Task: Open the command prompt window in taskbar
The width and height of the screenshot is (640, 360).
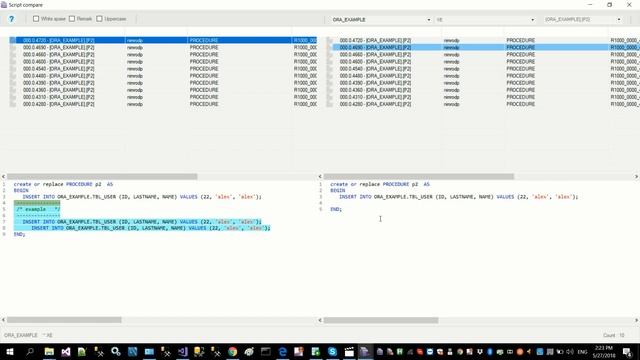Action: [266, 351]
